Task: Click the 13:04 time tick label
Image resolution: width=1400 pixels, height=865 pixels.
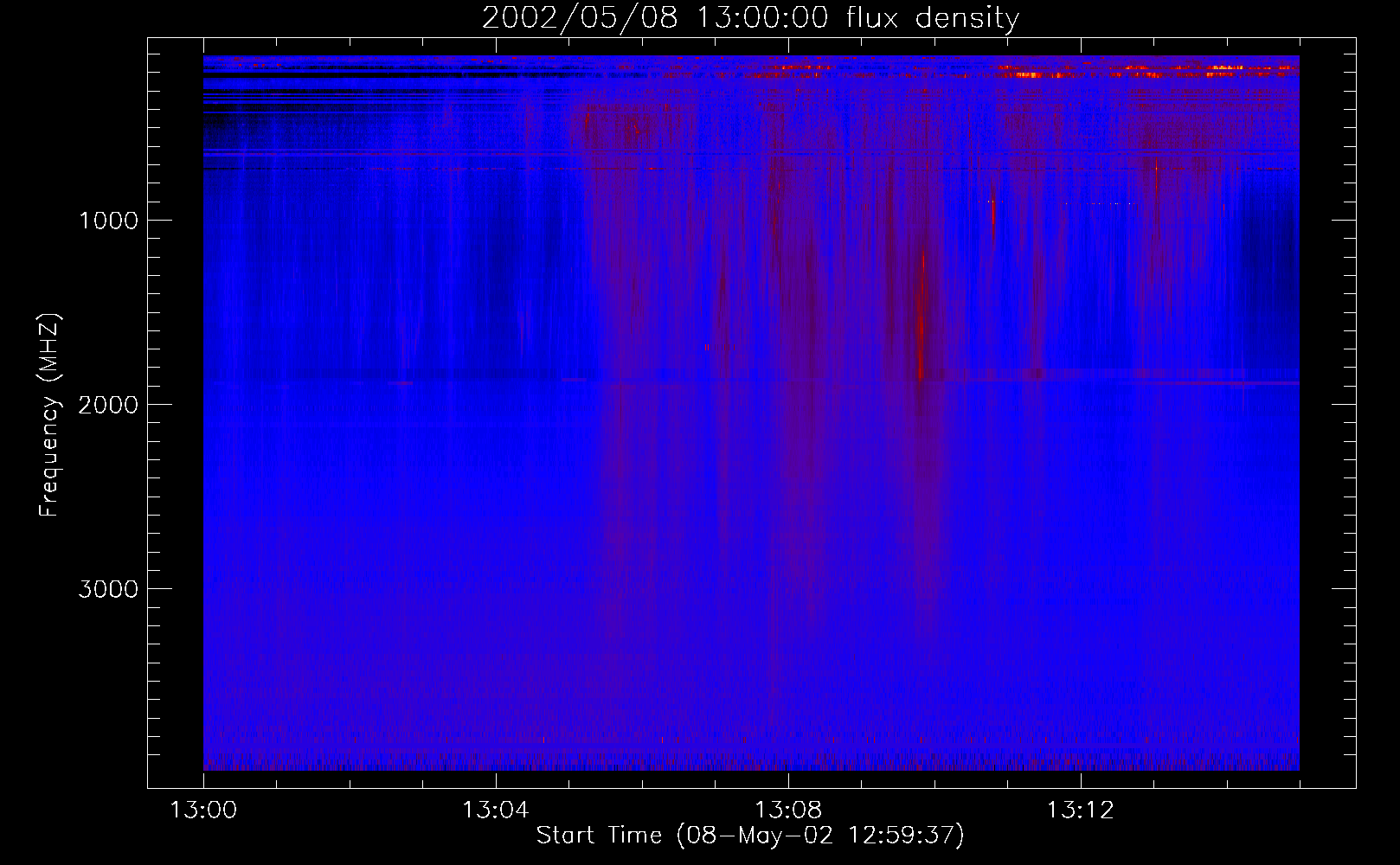Action: [x=496, y=811]
